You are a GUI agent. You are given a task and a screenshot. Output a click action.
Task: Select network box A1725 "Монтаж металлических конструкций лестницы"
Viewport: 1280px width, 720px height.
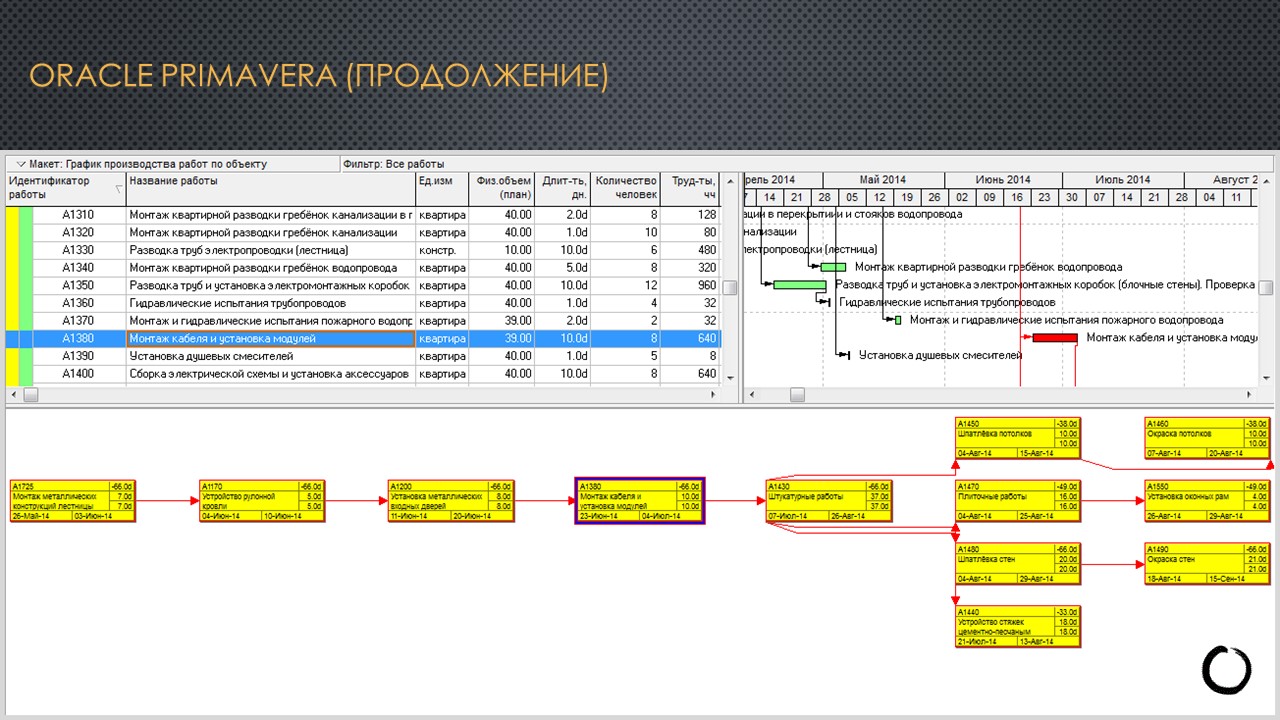(x=72, y=501)
